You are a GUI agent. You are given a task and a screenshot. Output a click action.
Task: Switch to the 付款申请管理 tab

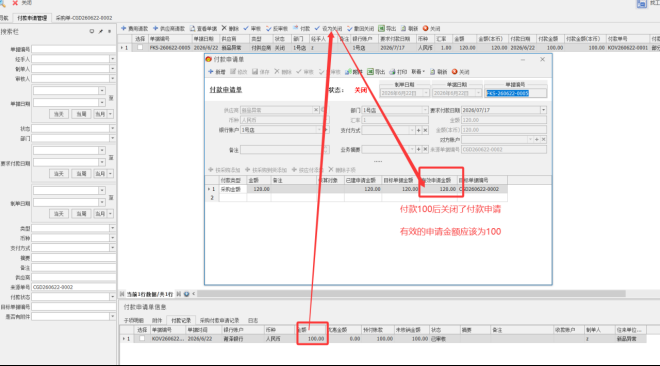point(32,18)
